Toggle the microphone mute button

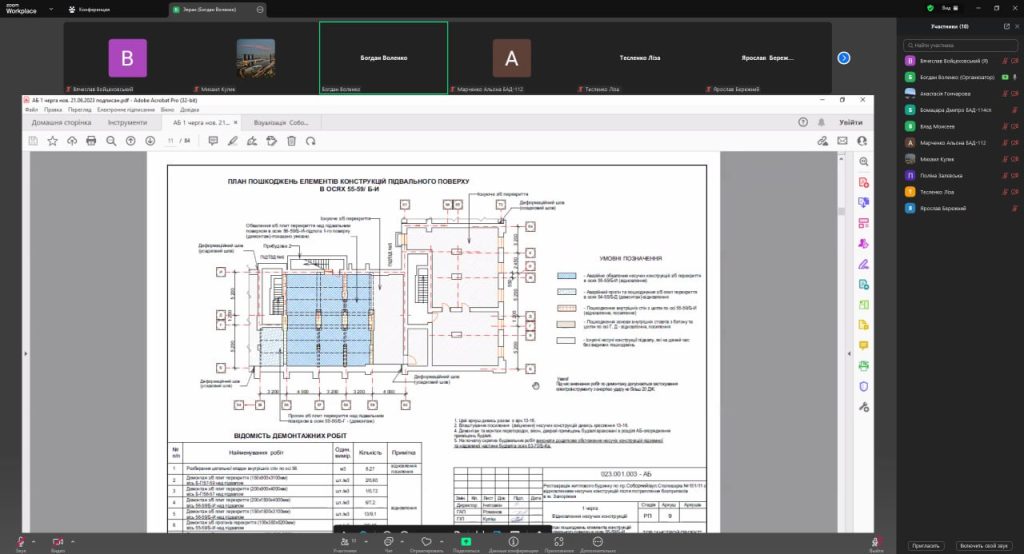21,541
